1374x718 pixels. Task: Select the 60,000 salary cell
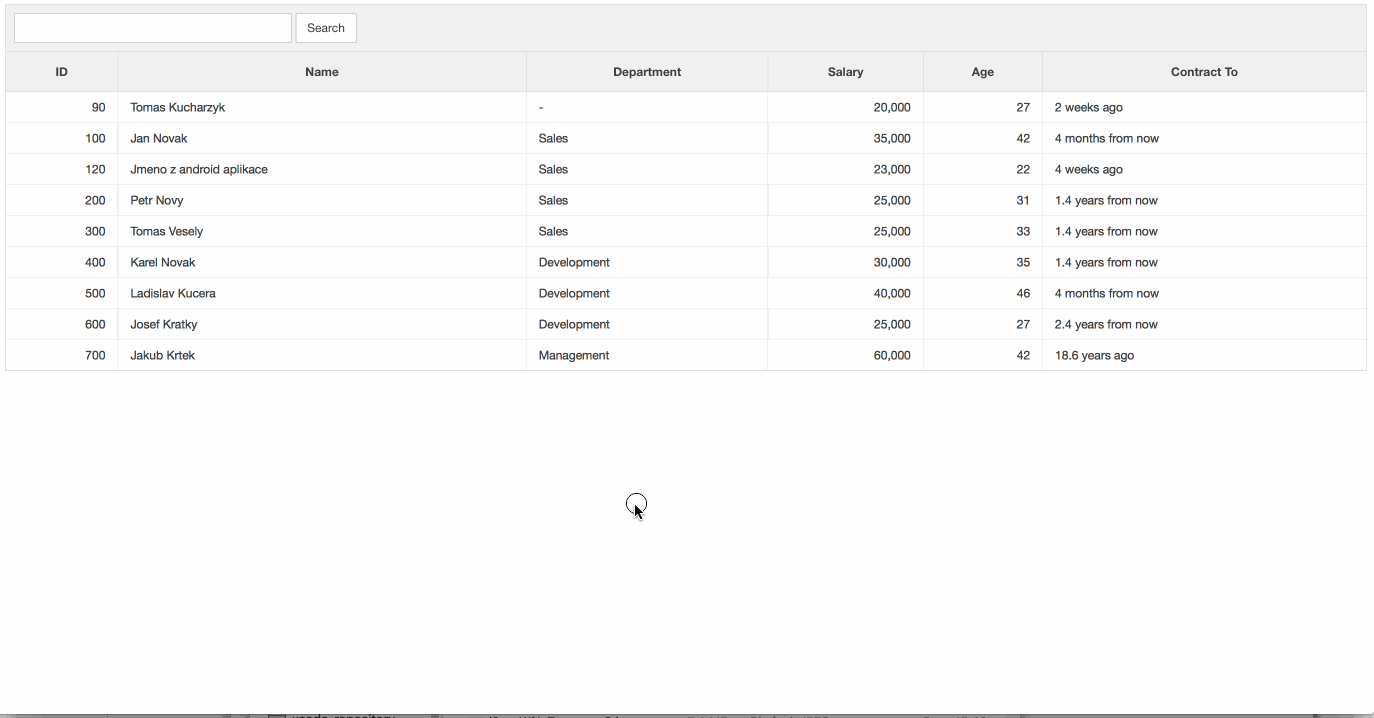tap(891, 355)
